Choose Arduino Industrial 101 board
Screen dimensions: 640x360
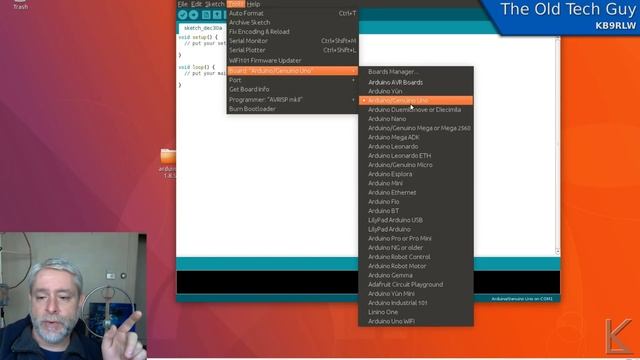(416, 303)
